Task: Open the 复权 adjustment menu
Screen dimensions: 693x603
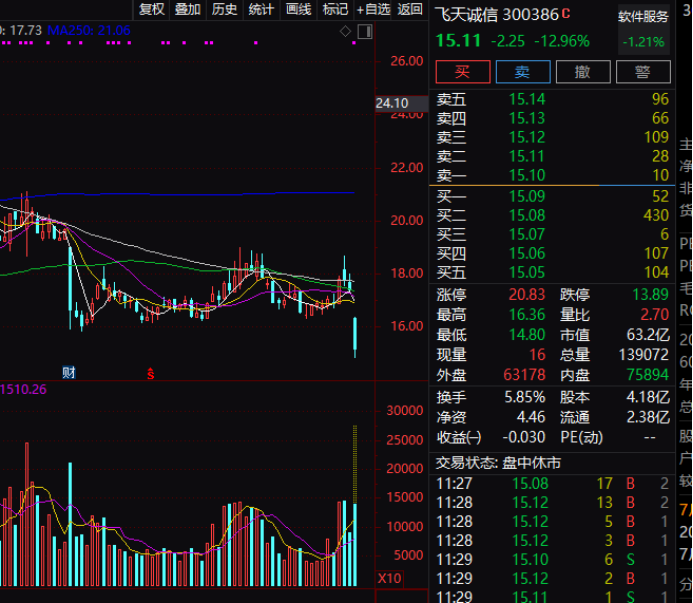Action: tap(151, 10)
